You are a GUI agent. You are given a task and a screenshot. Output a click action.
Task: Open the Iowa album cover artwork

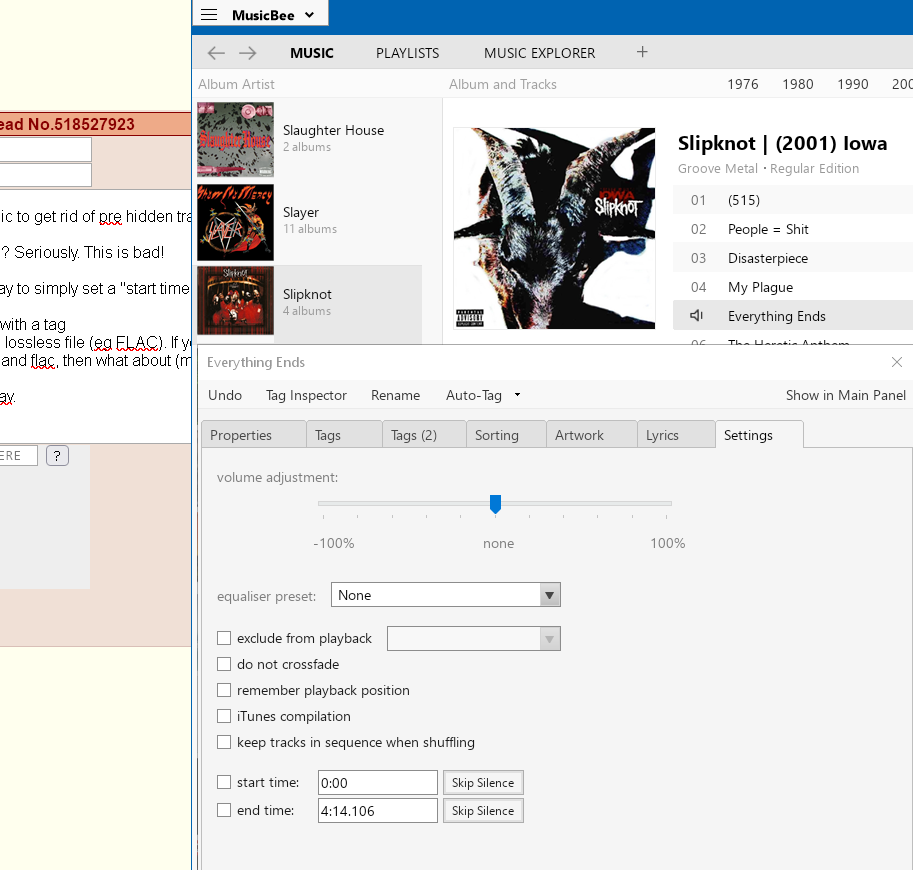point(554,228)
